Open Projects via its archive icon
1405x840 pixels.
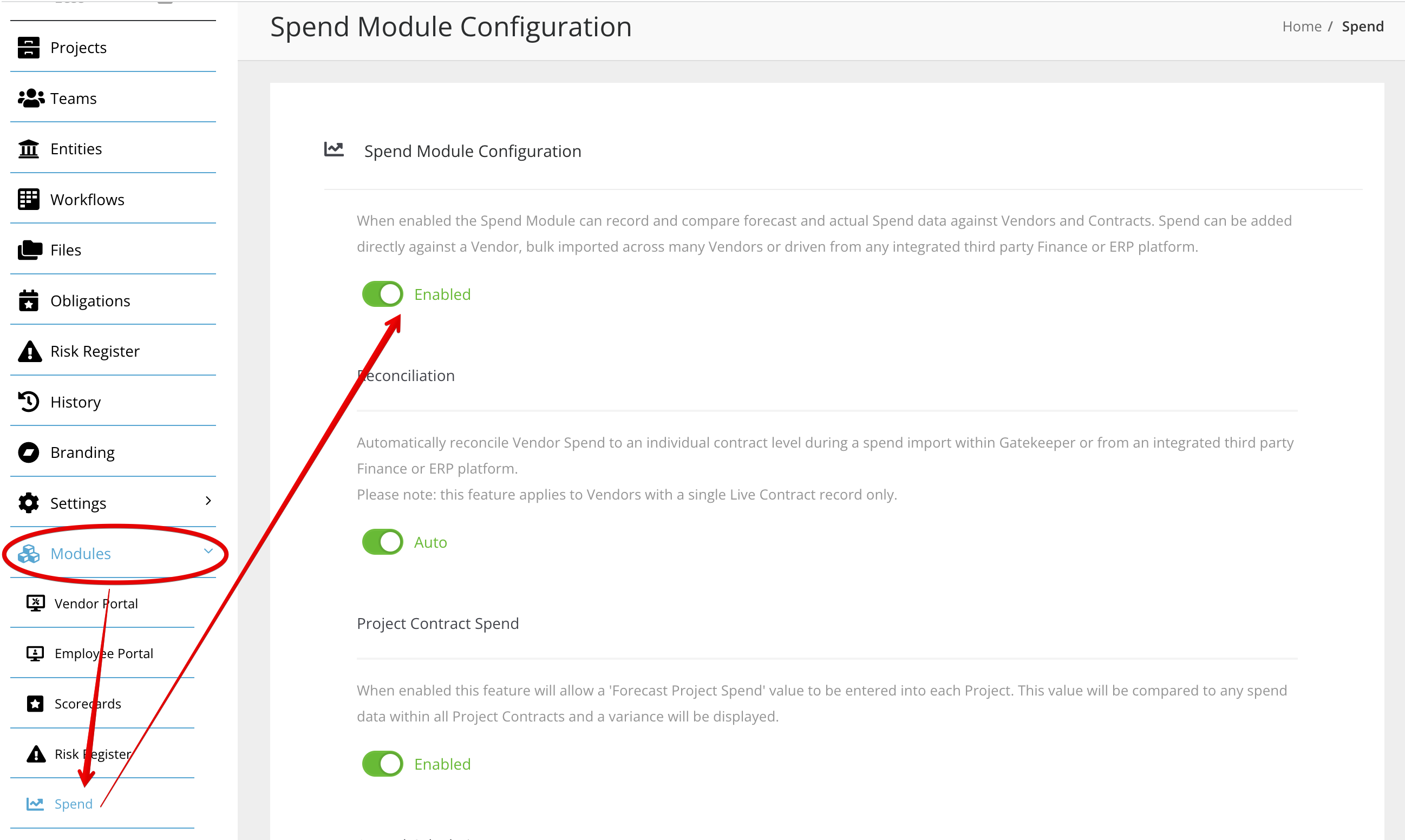(28, 48)
